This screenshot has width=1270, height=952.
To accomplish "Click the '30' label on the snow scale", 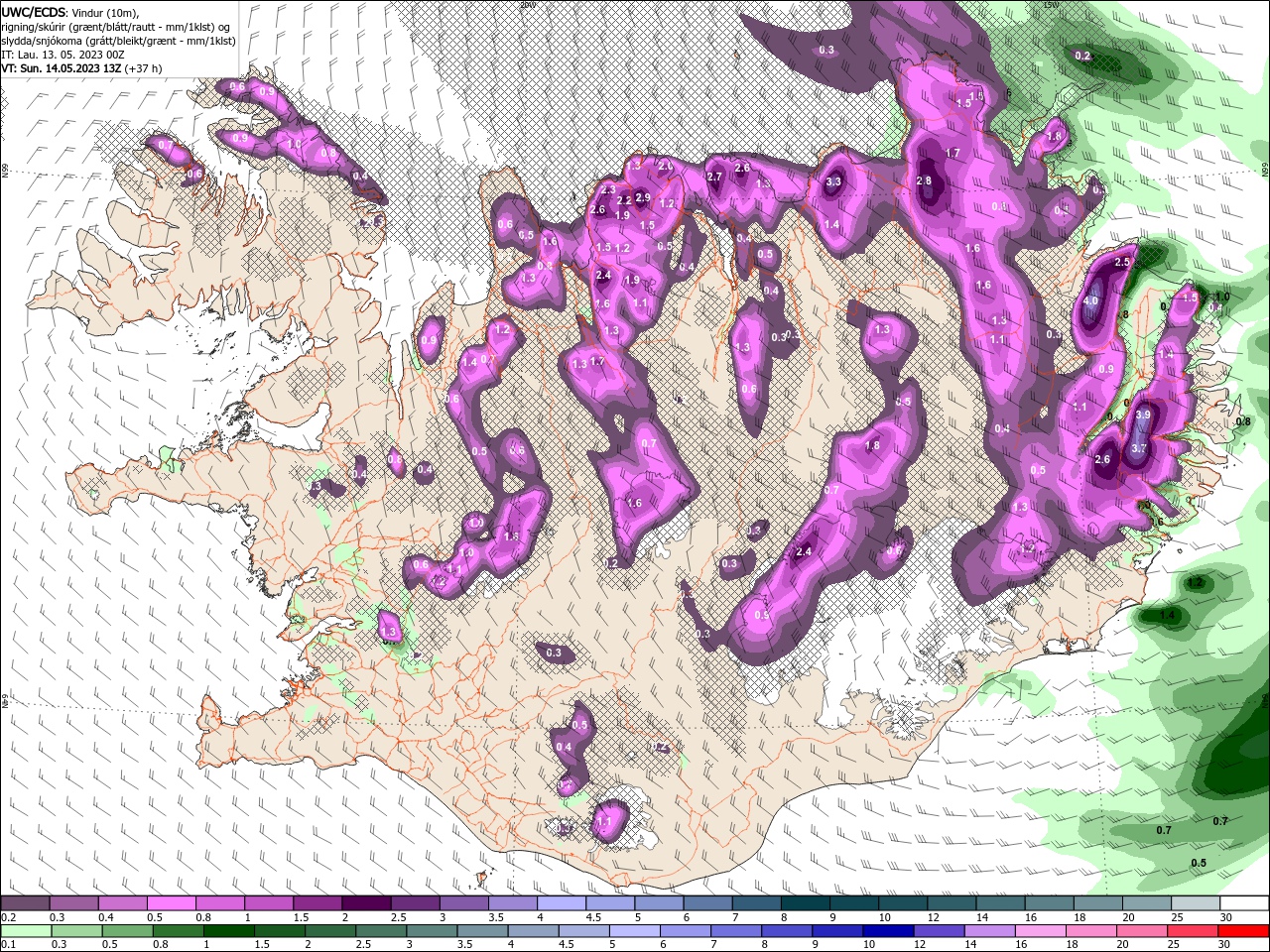I will (x=1226, y=916).
